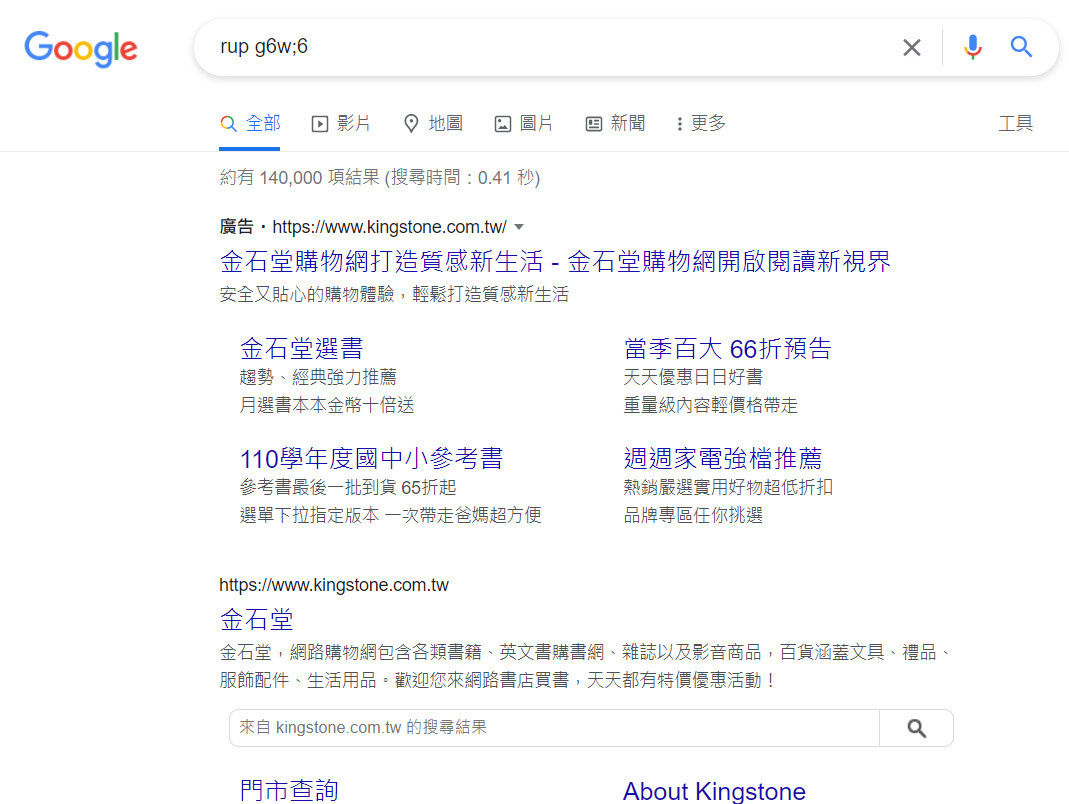Switch to the 地圖 tab
Viewport: 1069px width, 804px height.
pos(433,123)
